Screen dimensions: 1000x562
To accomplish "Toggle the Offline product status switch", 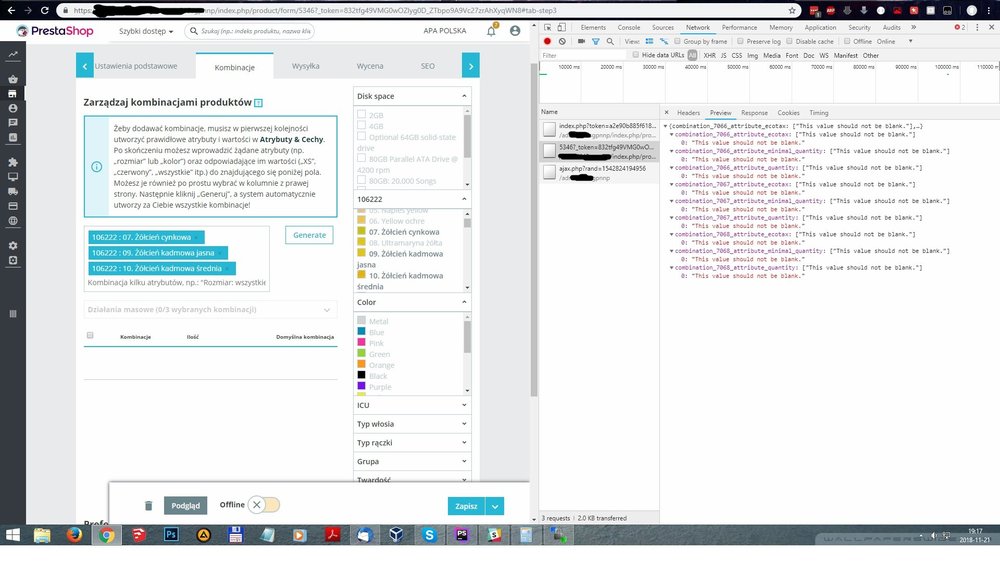I will 263,505.
